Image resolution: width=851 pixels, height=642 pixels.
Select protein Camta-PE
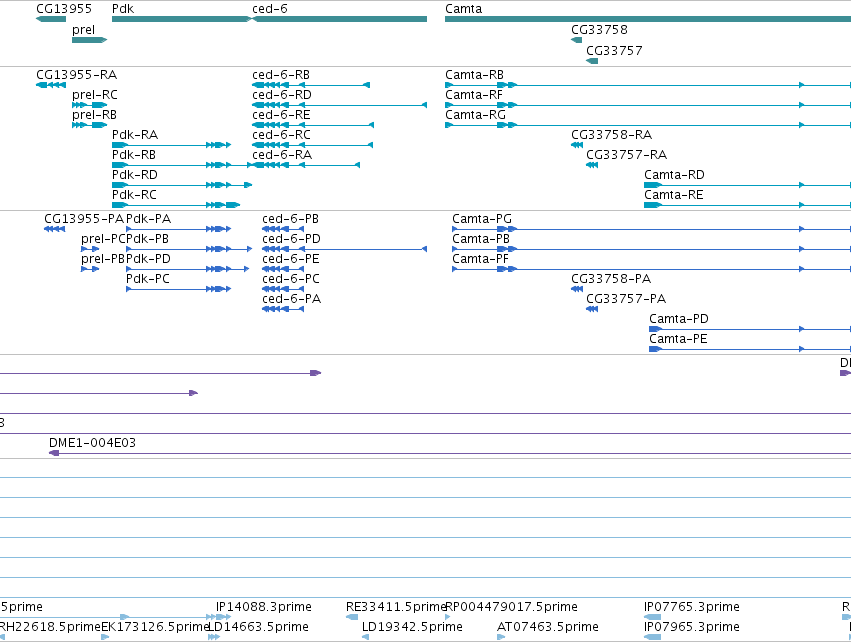(x=678, y=340)
